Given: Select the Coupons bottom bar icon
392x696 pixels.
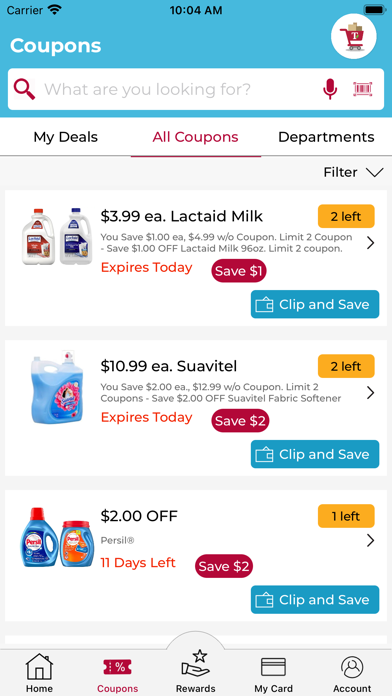Looking at the screenshot, I should click(x=117, y=673).
